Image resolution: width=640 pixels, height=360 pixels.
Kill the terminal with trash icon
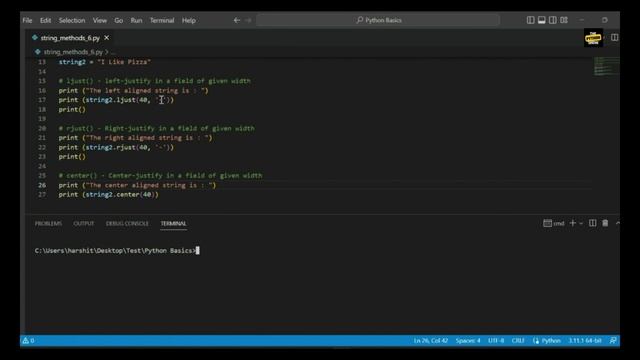605,223
